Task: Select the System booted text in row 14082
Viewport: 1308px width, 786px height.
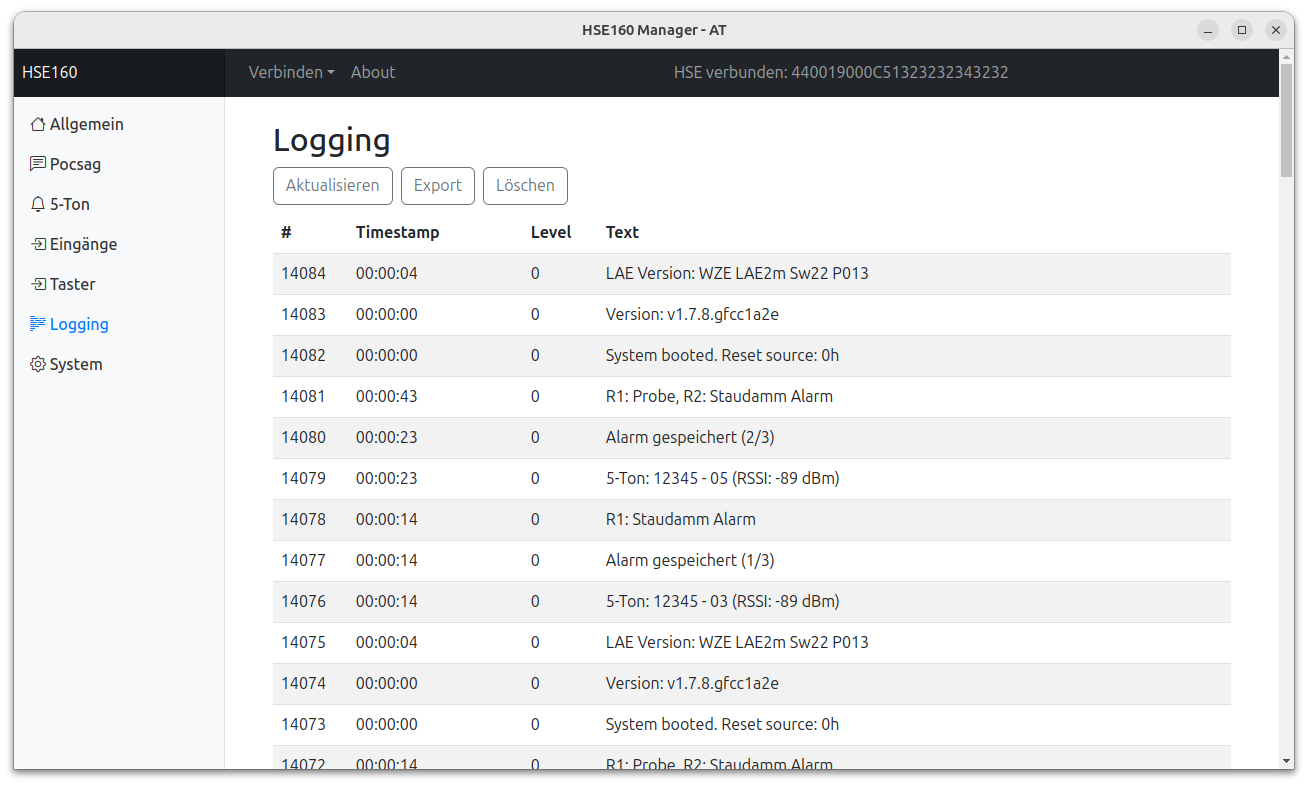Action: (722, 355)
